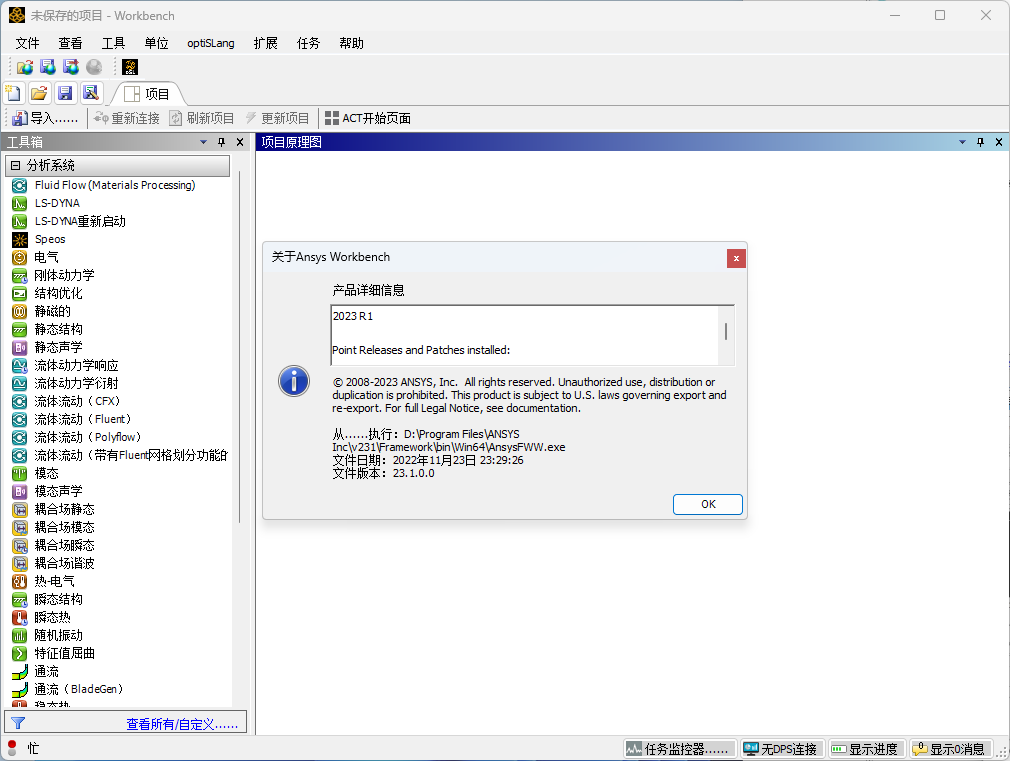Image resolution: width=1010 pixels, height=761 pixels.
Task: Click the 导入 import toolbar button
Action: [x=45, y=119]
